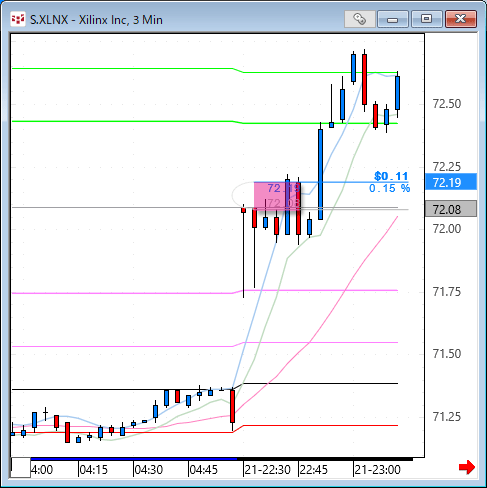Click the 71.25 price scale label
Viewport: 487px width, 488px height.
[447, 416]
